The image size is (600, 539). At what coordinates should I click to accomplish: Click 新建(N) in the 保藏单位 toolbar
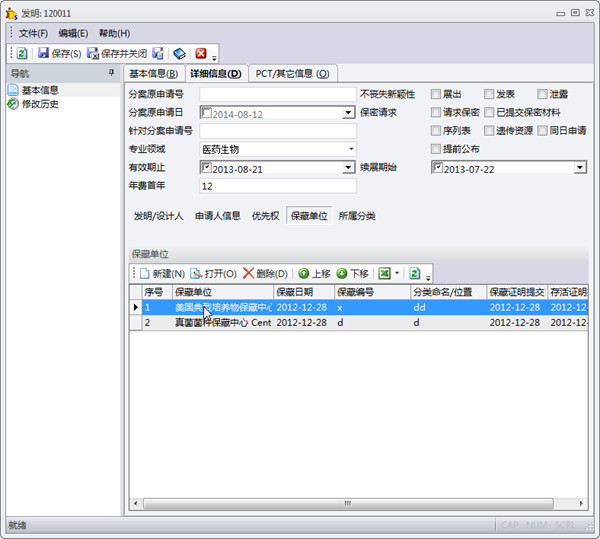click(x=162, y=274)
